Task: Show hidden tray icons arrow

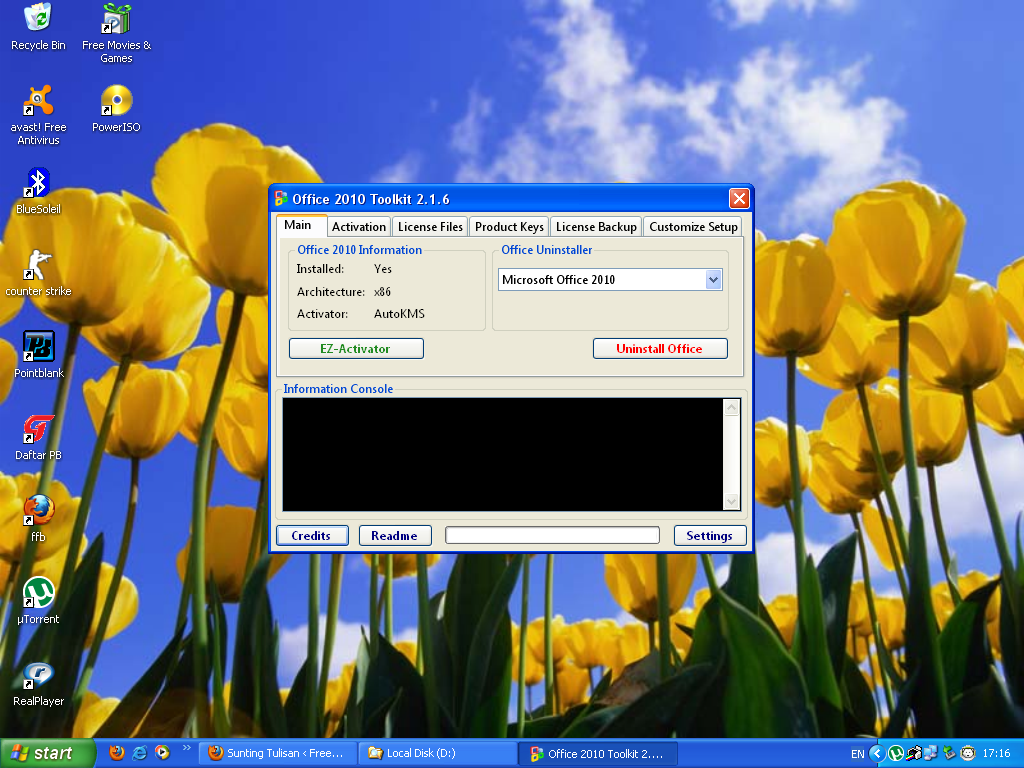Action: click(x=877, y=754)
